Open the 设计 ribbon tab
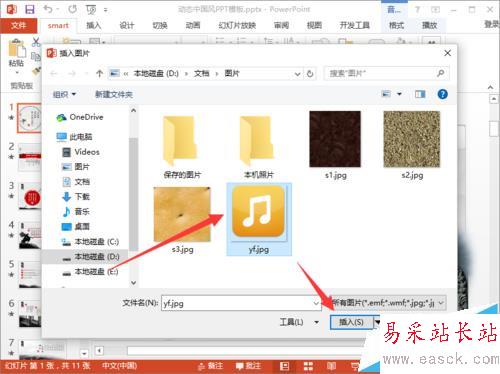Image resolution: width=500 pixels, height=374 pixels. (x=127, y=26)
